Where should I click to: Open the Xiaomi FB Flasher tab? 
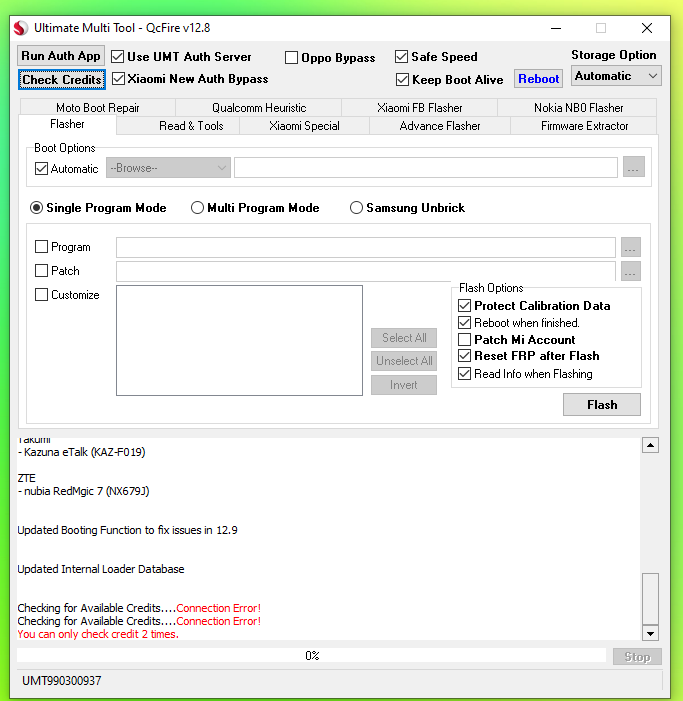[x=419, y=108]
